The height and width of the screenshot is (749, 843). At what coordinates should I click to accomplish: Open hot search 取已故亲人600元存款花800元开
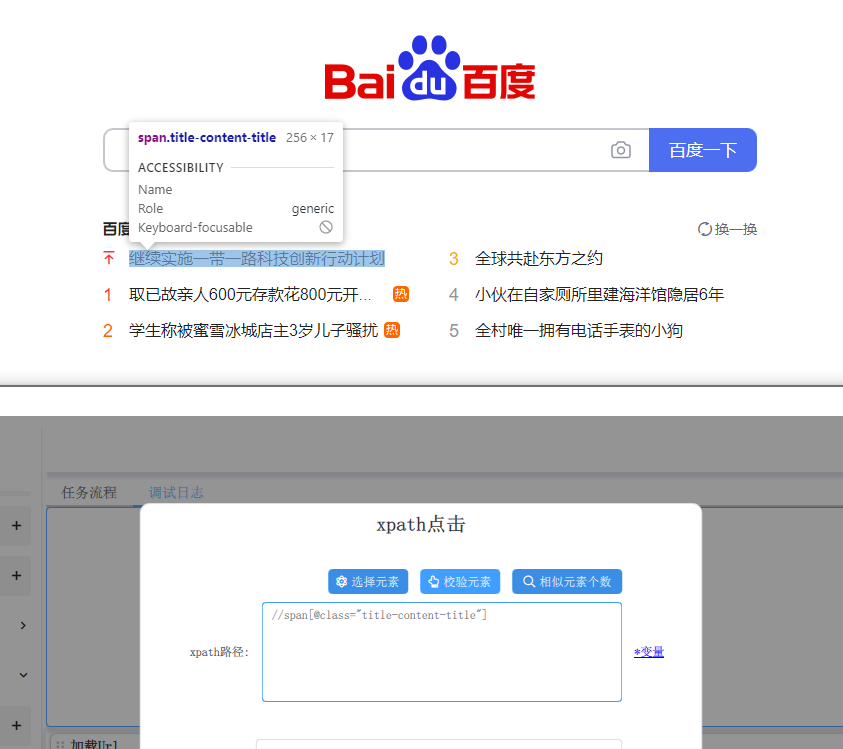[x=250, y=295]
